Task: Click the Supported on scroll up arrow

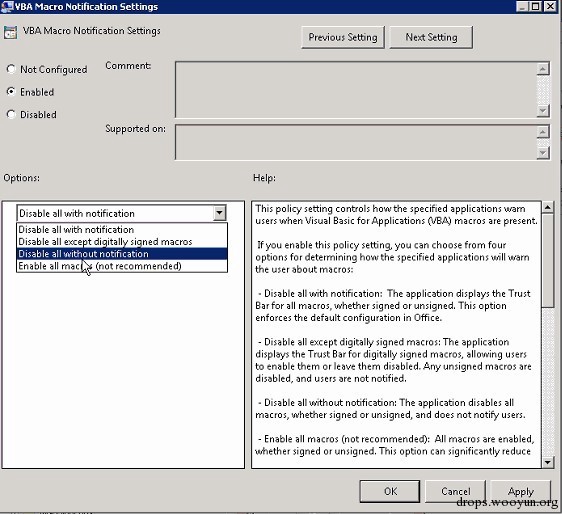Action: click(x=543, y=132)
